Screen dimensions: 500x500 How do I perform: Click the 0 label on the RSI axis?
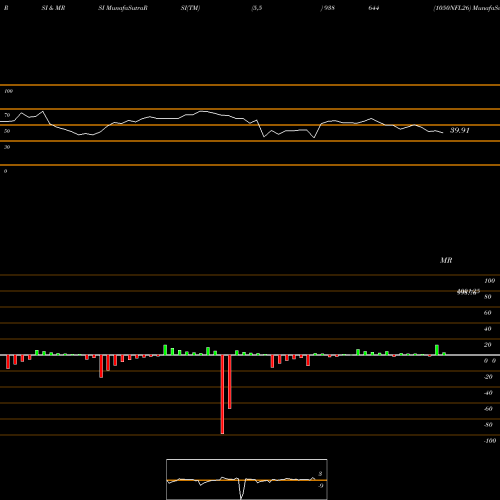click(5, 171)
